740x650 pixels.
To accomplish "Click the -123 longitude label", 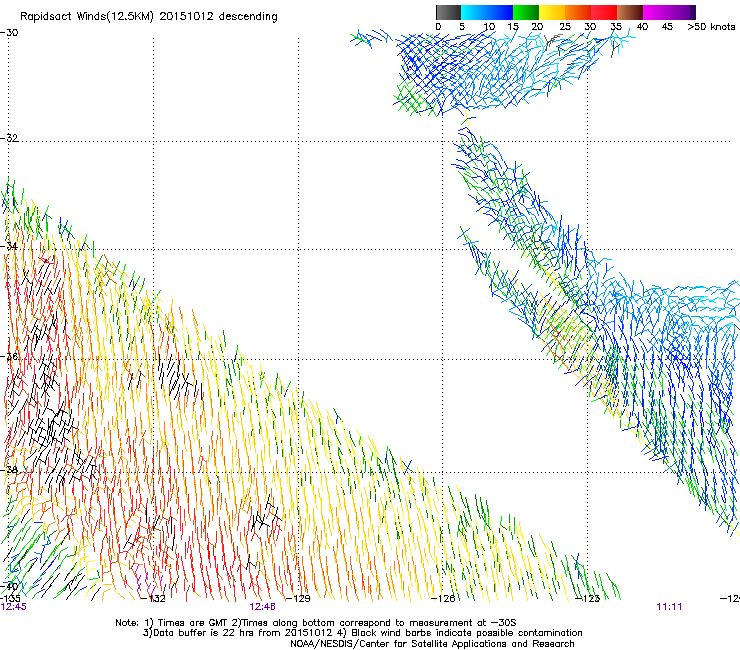I will click(x=588, y=599).
